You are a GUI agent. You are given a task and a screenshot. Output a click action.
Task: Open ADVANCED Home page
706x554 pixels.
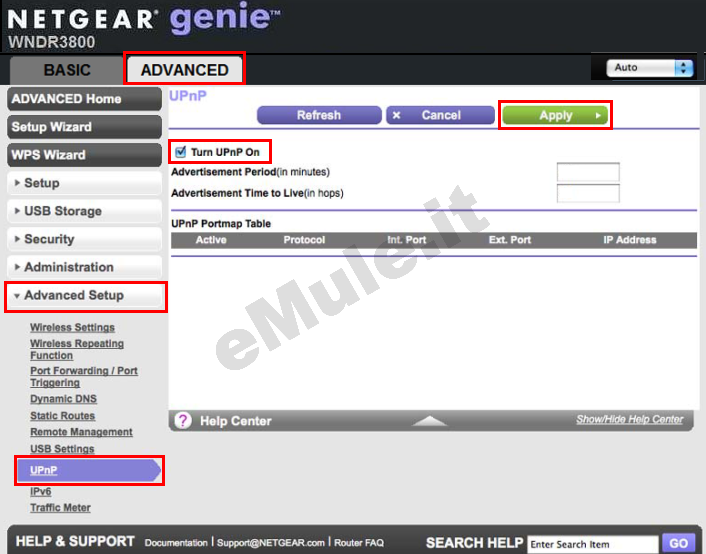[x=85, y=99]
